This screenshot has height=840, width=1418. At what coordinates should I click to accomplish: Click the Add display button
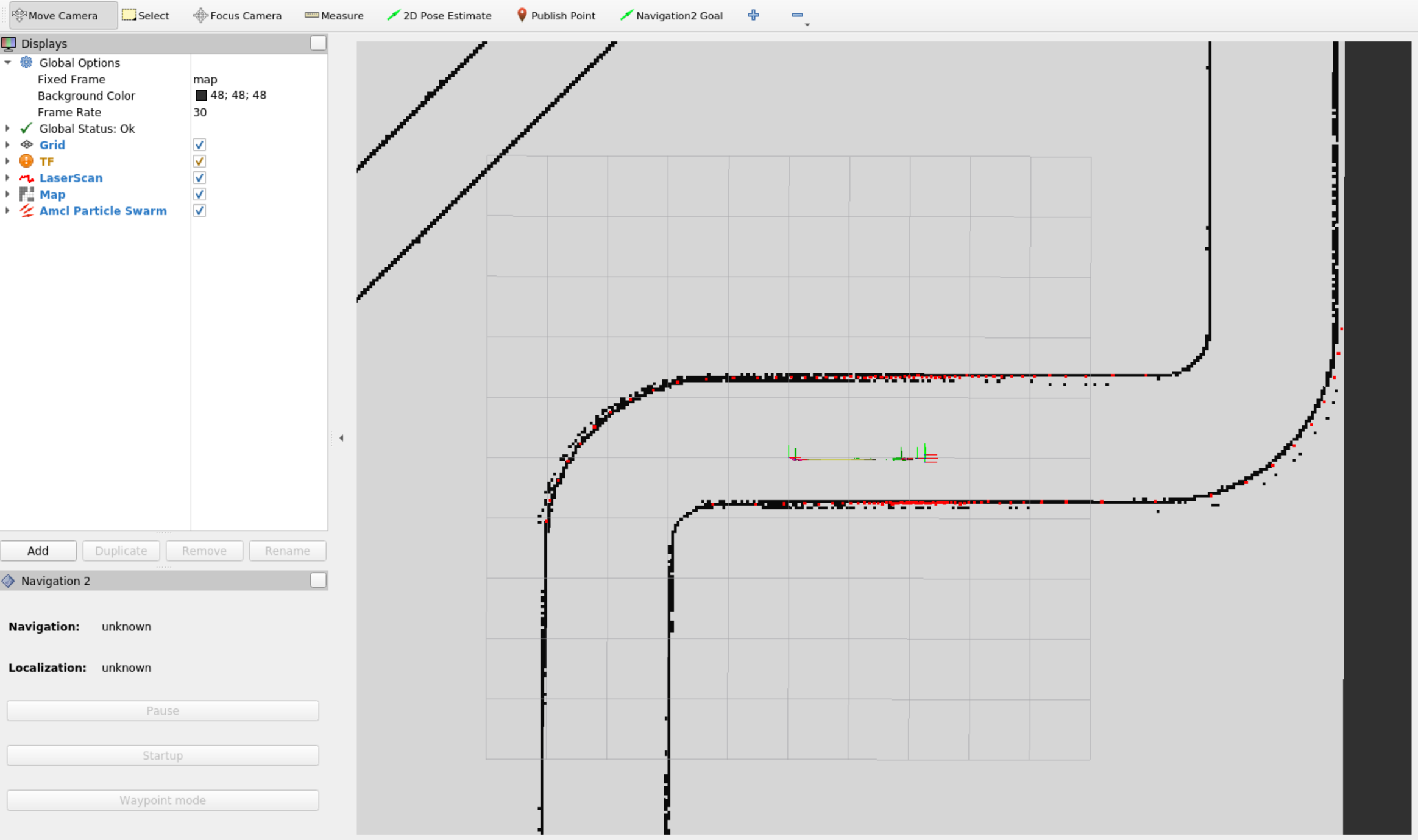(x=38, y=551)
